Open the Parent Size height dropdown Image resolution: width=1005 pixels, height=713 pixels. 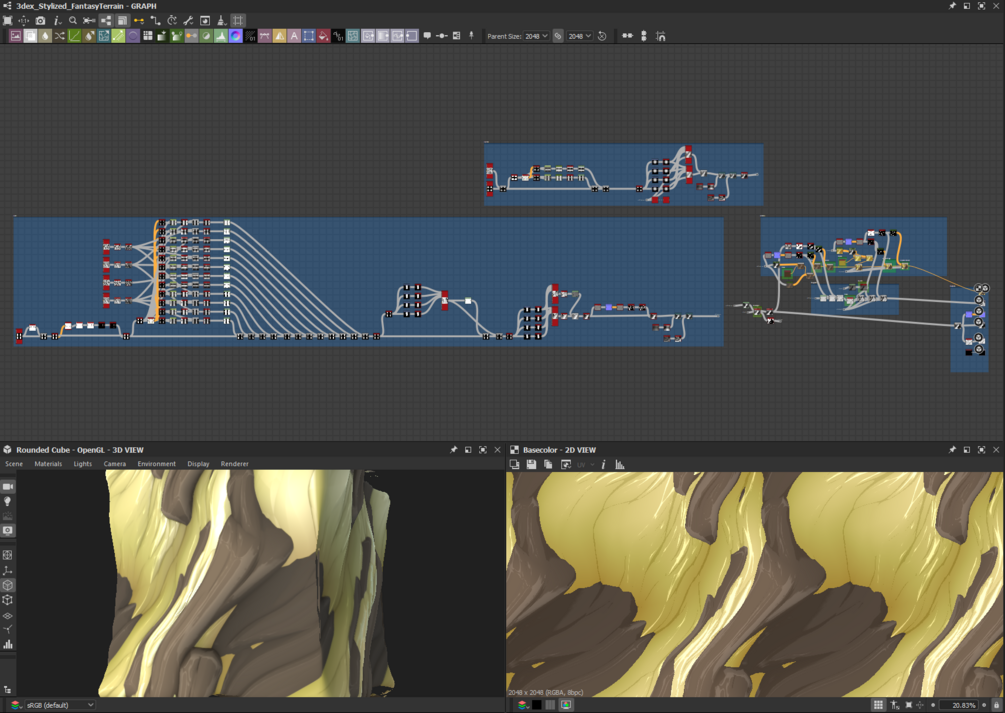click(x=579, y=36)
